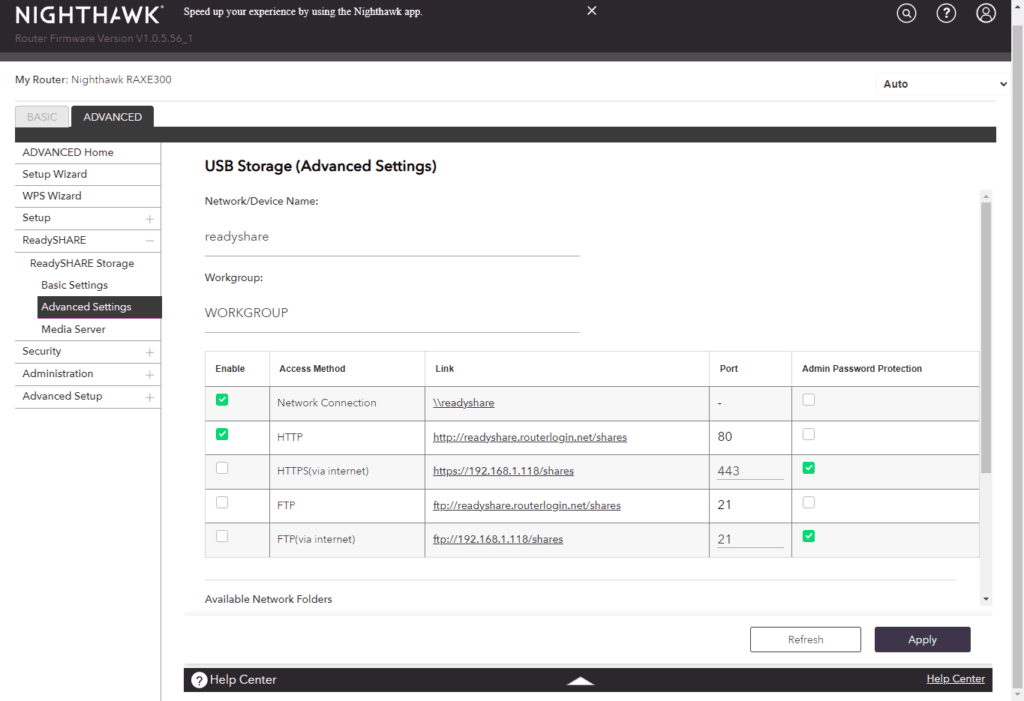Disable the Network Connection access checkbox
Image resolution: width=1024 pixels, height=701 pixels.
click(x=222, y=400)
